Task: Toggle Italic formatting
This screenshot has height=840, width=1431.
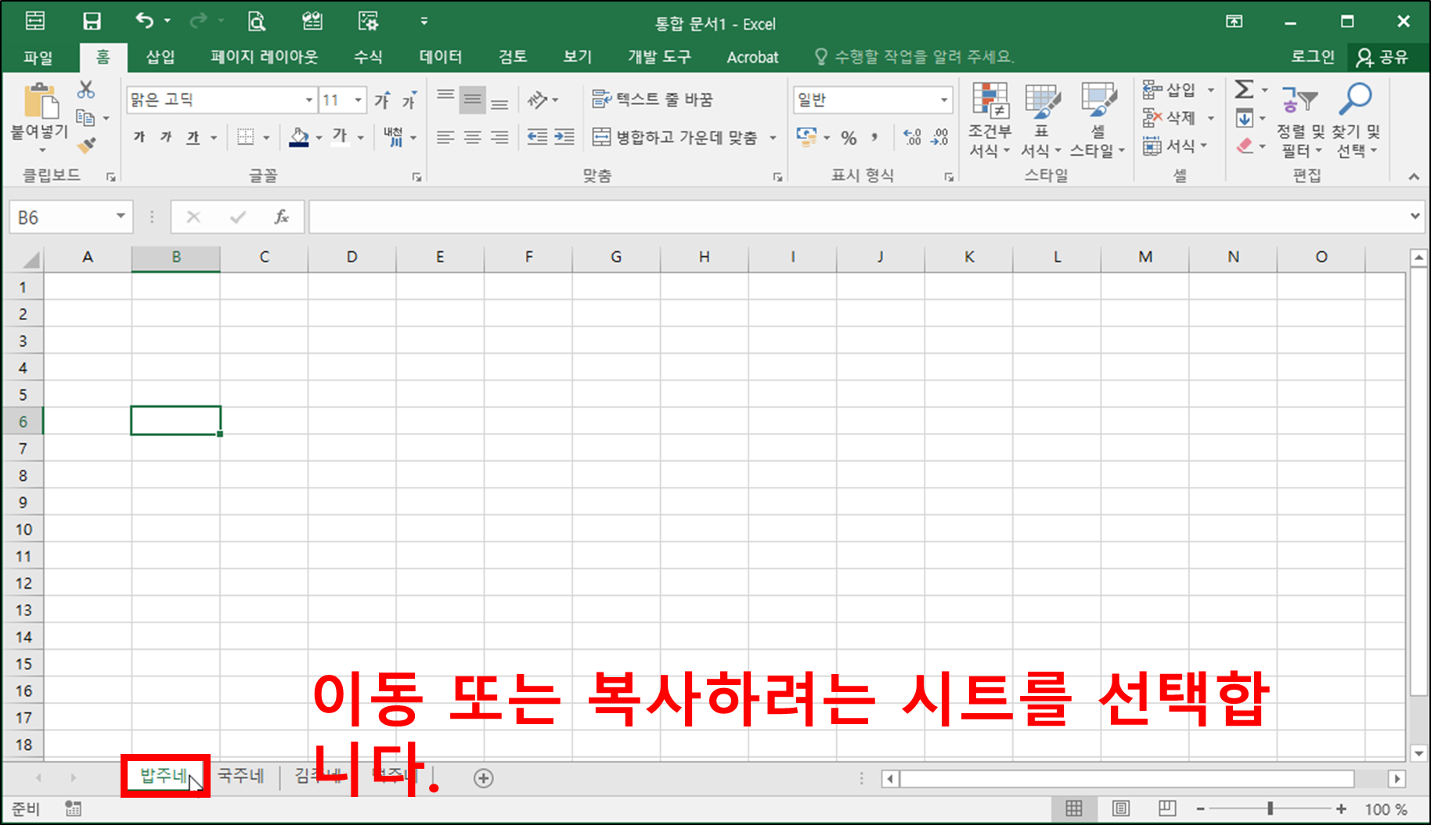Action: pyautogui.click(x=166, y=137)
